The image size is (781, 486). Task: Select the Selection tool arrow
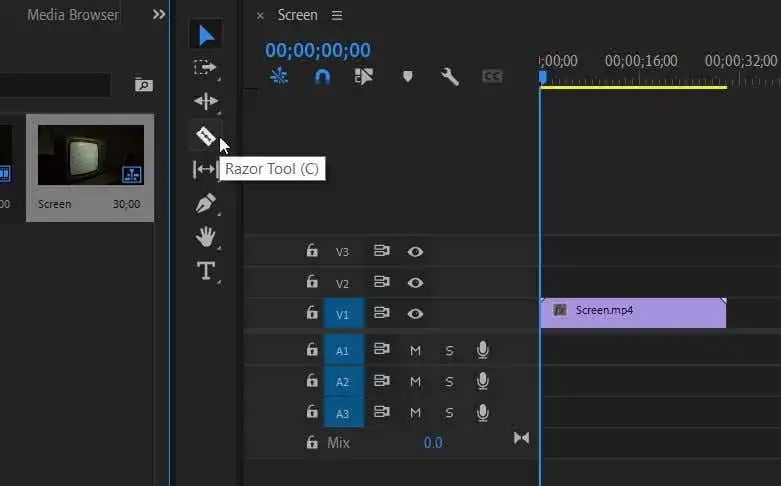coord(206,35)
